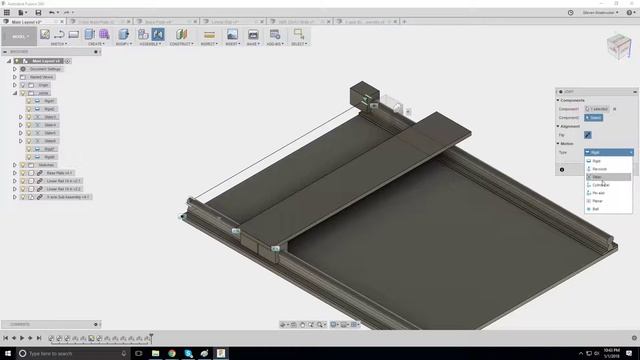Click the Pan hand icon

[x=302, y=324]
